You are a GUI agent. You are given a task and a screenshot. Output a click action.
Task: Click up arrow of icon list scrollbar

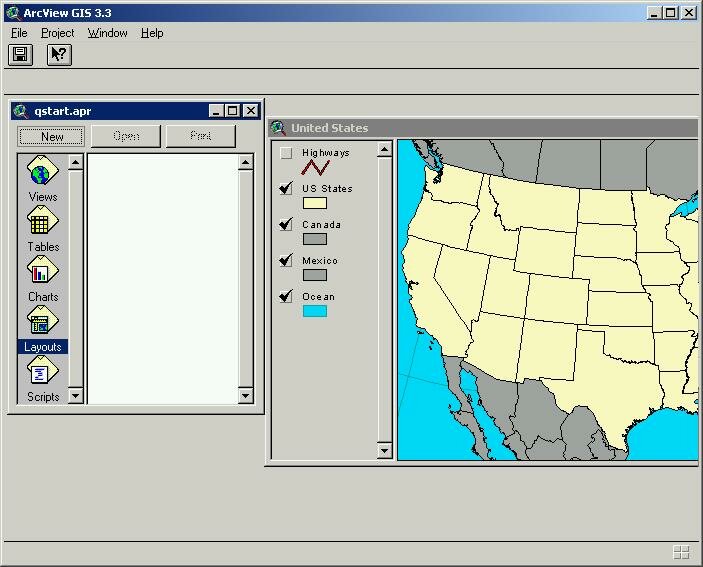tap(75, 162)
